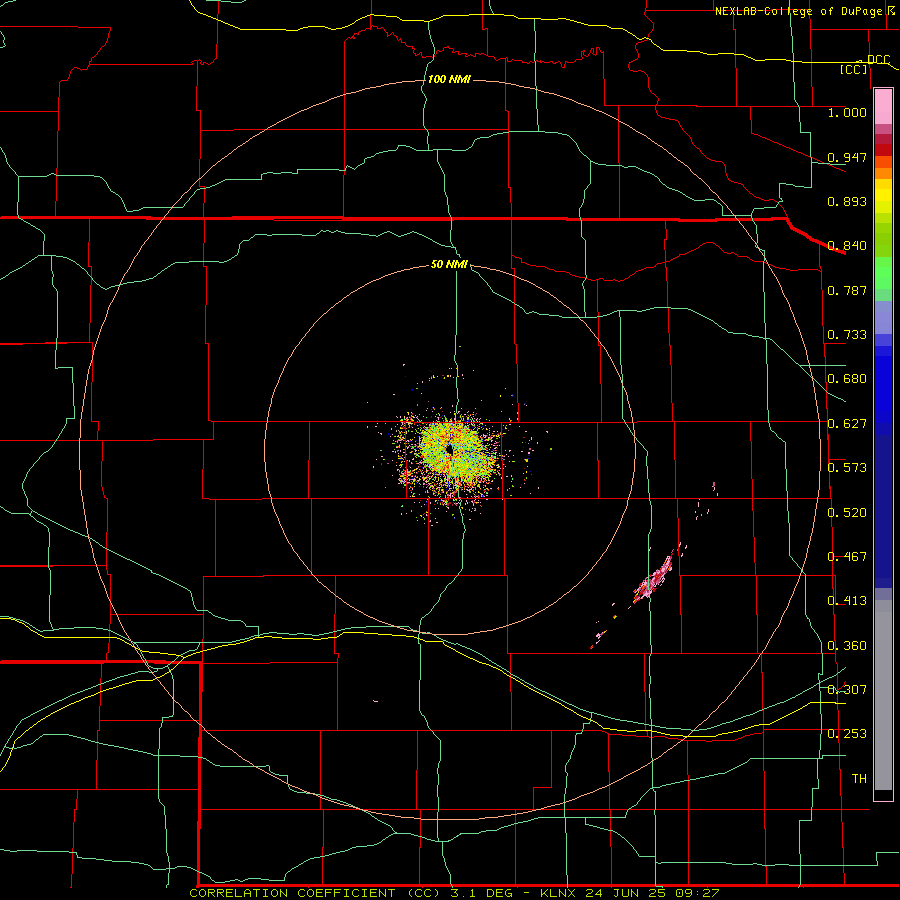The width and height of the screenshot is (900, 900).
Task: Click the pink segment of the color bar
Action: tap(883, 107)
